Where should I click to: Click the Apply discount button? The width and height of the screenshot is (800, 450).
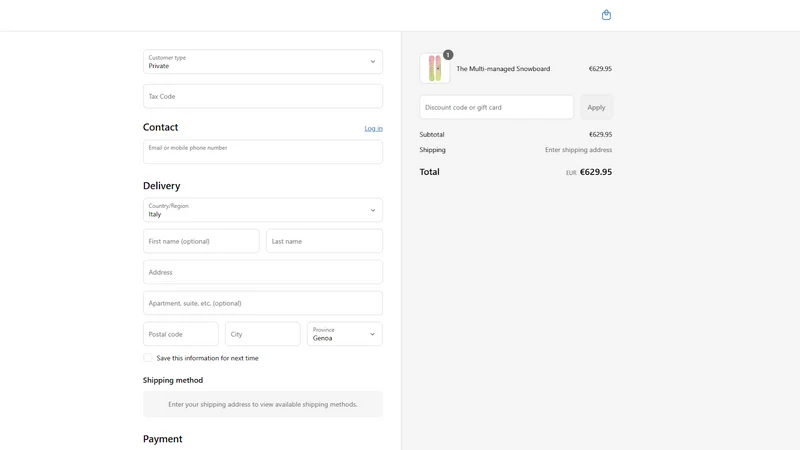coord(596,107)
